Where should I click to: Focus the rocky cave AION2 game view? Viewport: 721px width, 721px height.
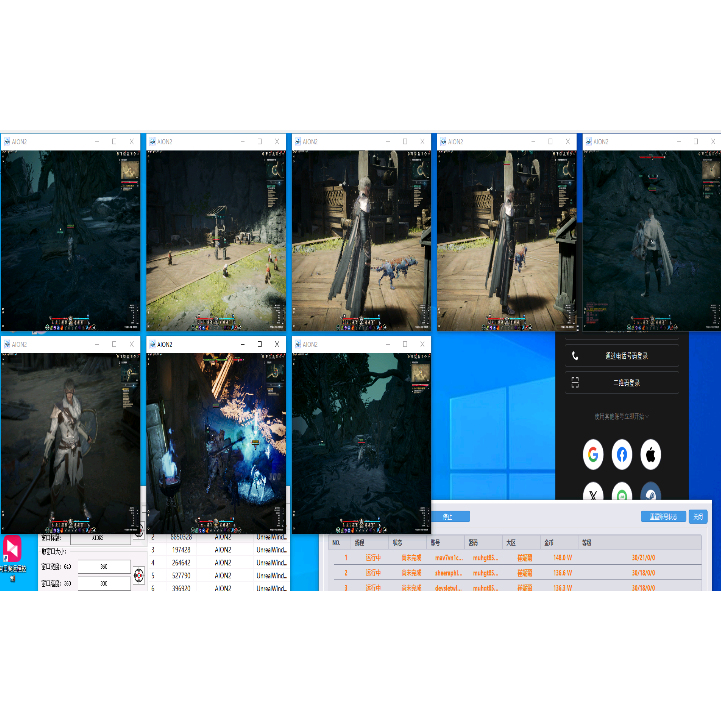point(652,240)
